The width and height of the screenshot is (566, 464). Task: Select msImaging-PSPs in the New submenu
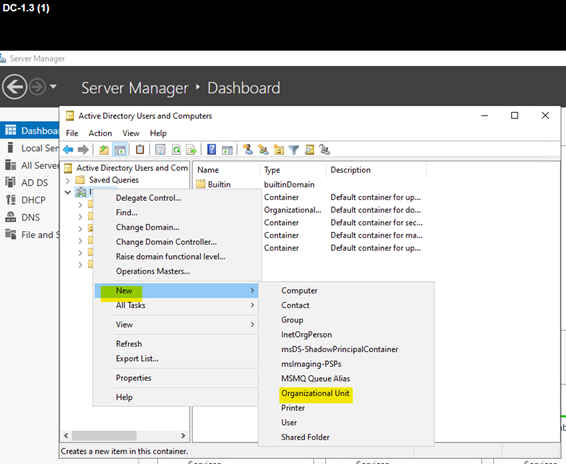346,364
